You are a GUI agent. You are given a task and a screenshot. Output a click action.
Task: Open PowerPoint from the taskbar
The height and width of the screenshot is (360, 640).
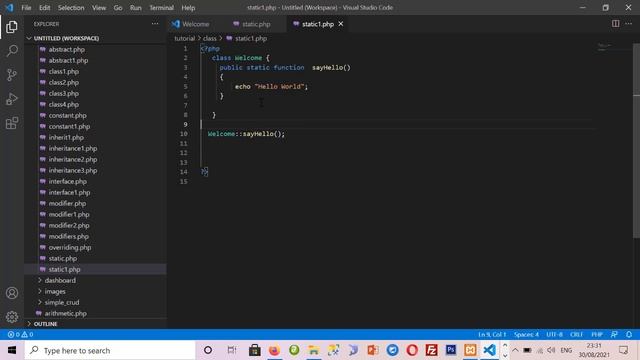click(373, 350)
